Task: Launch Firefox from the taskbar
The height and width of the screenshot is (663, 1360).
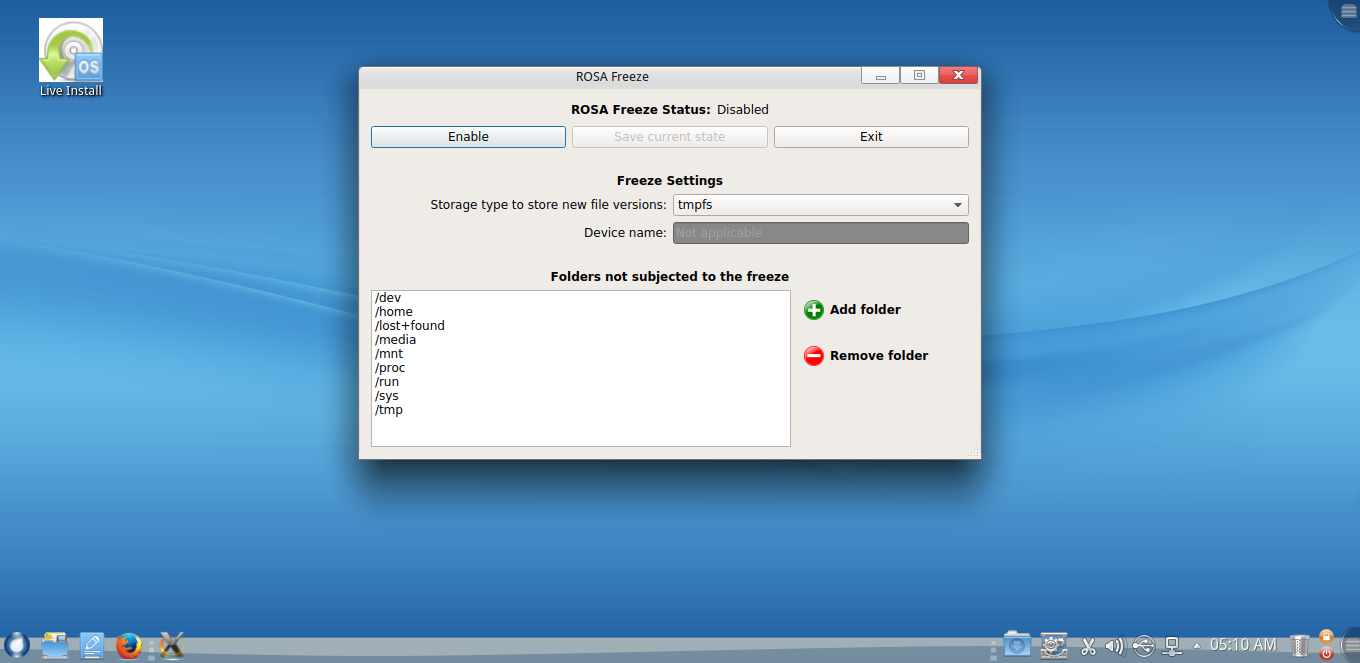Action: [x=129, y=646]
